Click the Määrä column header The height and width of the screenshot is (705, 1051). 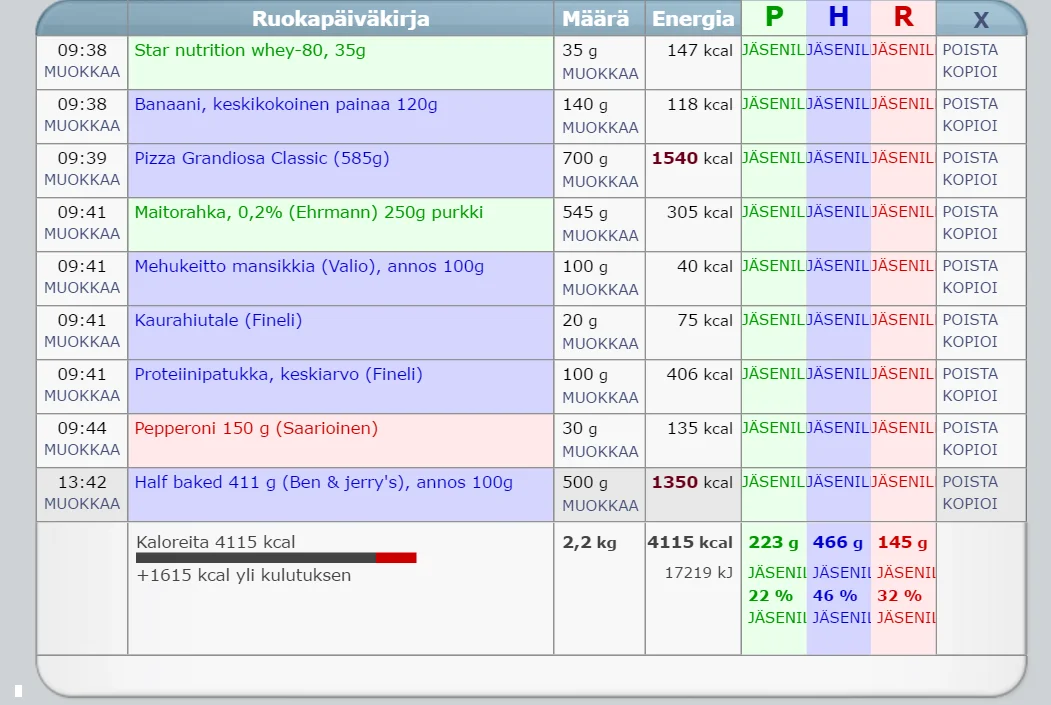pyautogui.click(x=596, y=19)
